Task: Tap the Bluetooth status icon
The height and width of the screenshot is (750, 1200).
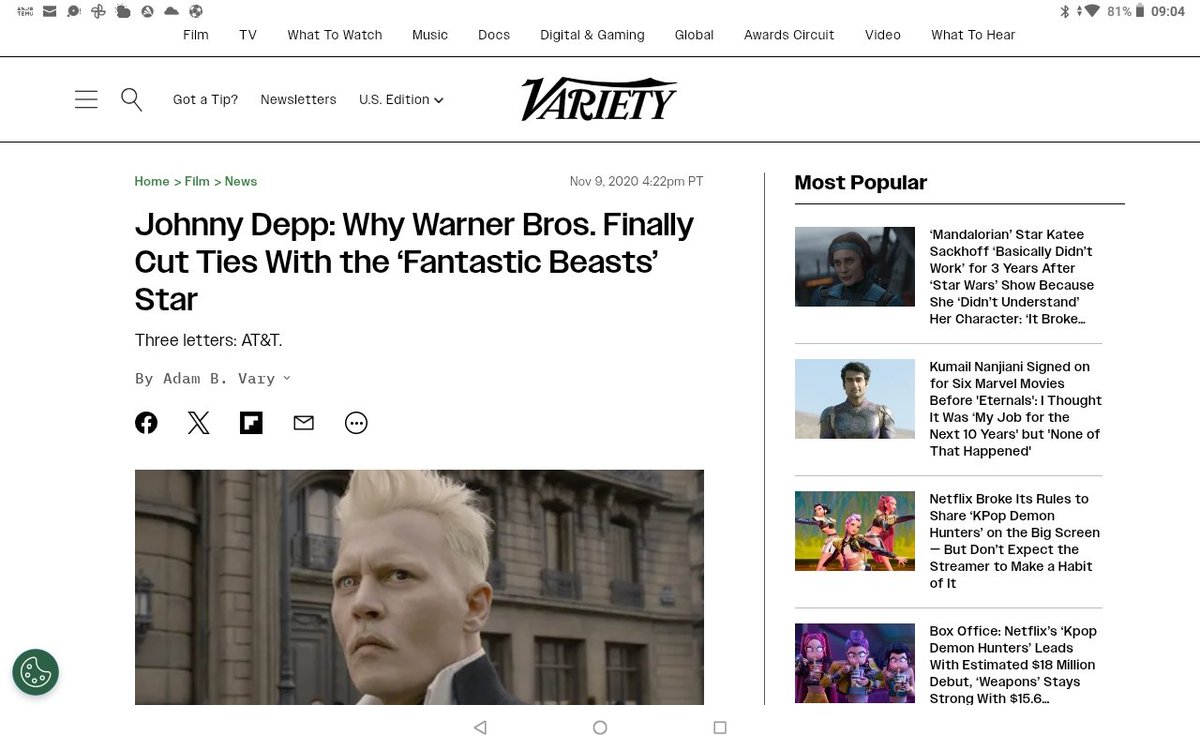Action: coord(1066,11)
